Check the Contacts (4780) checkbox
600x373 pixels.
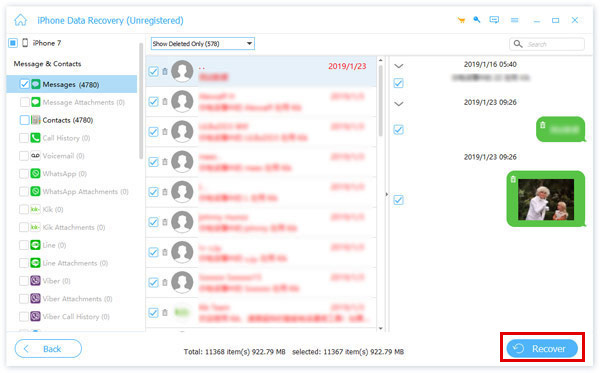24,120
